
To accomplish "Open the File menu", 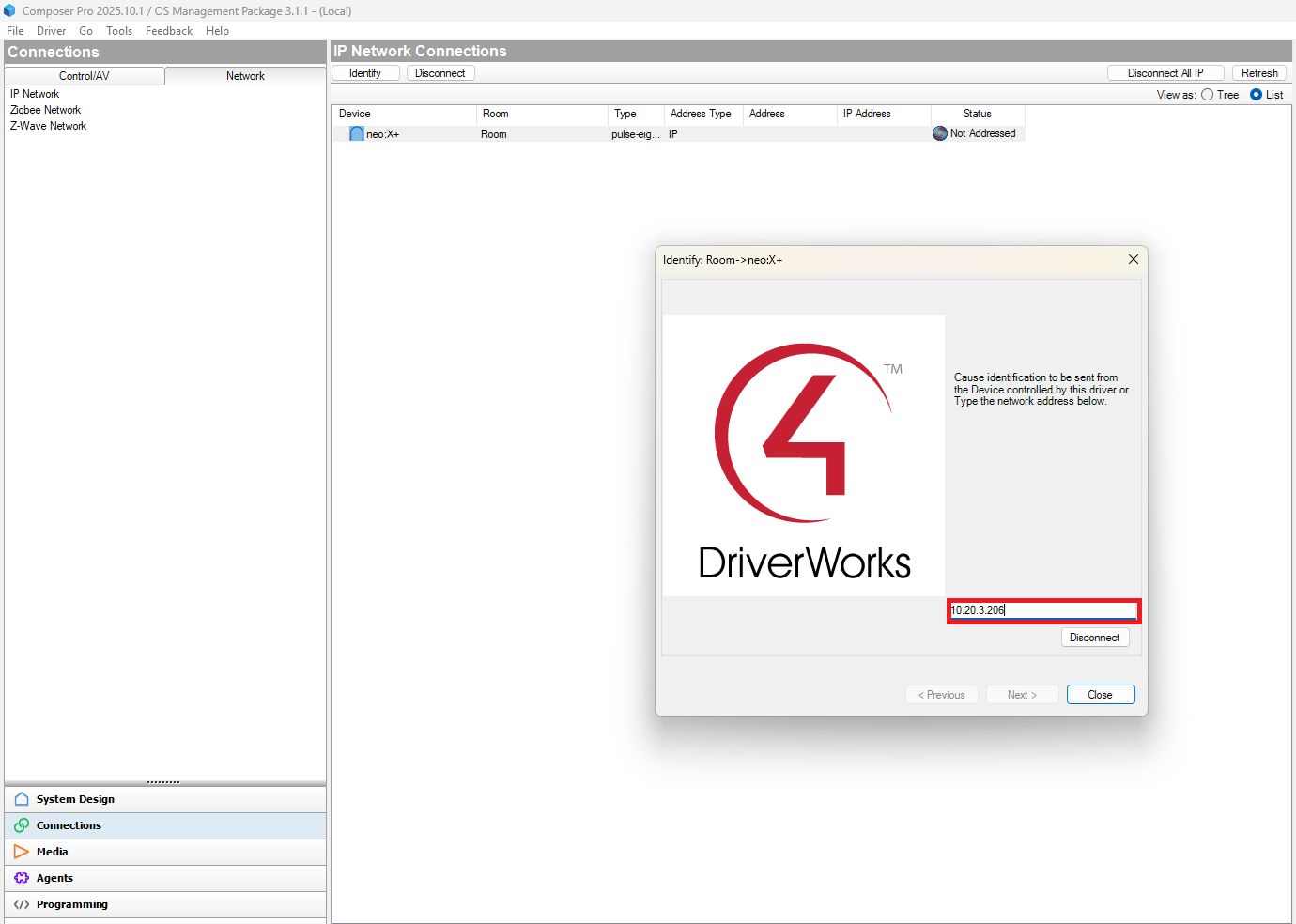I will pyautogui.click(x=15, y=31).
